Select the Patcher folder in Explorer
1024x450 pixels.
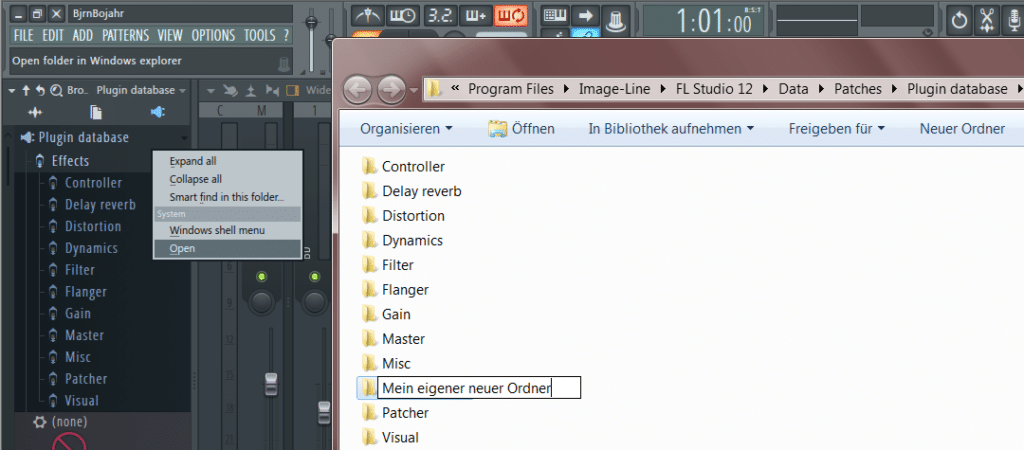coord(394,413)
